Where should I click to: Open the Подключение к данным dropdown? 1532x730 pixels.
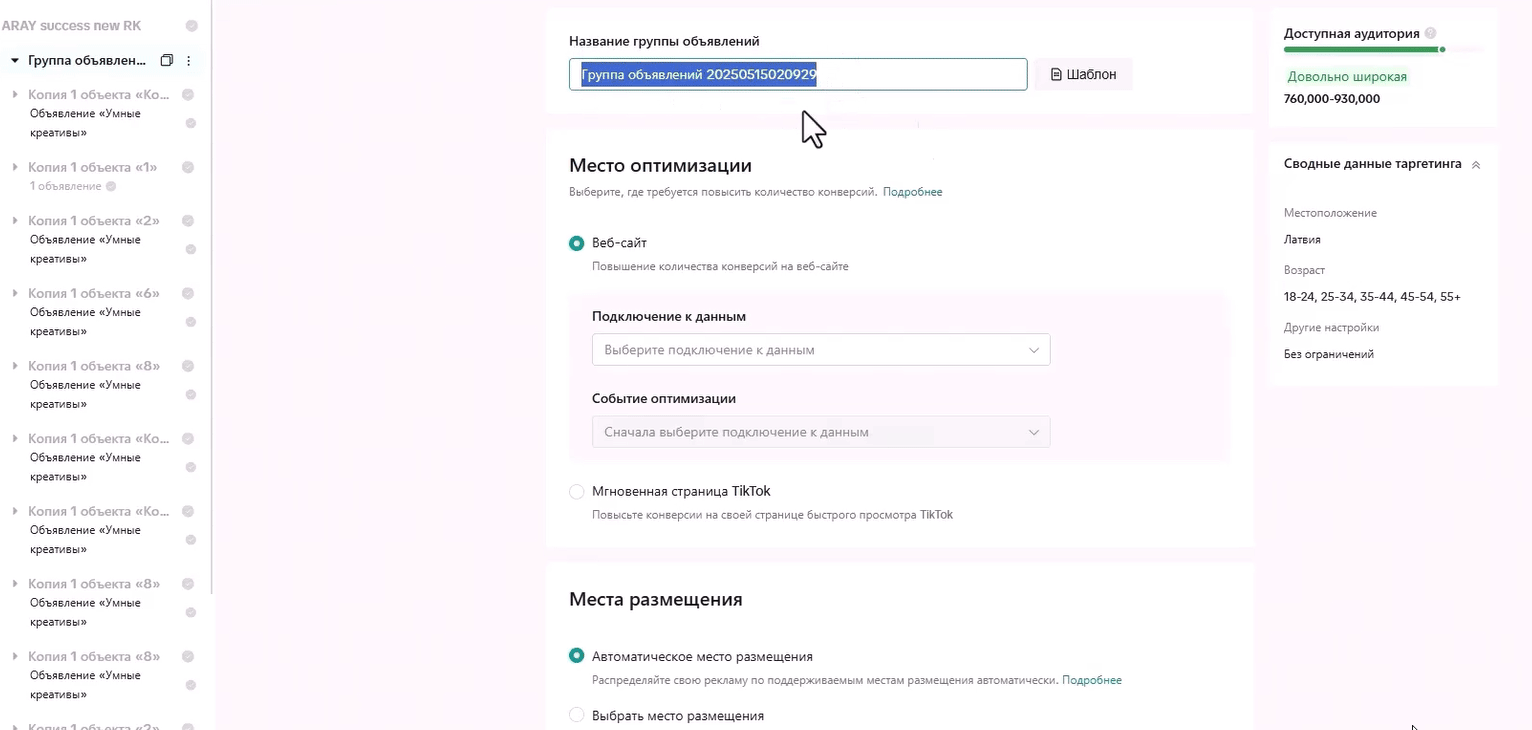click(821, 350)
